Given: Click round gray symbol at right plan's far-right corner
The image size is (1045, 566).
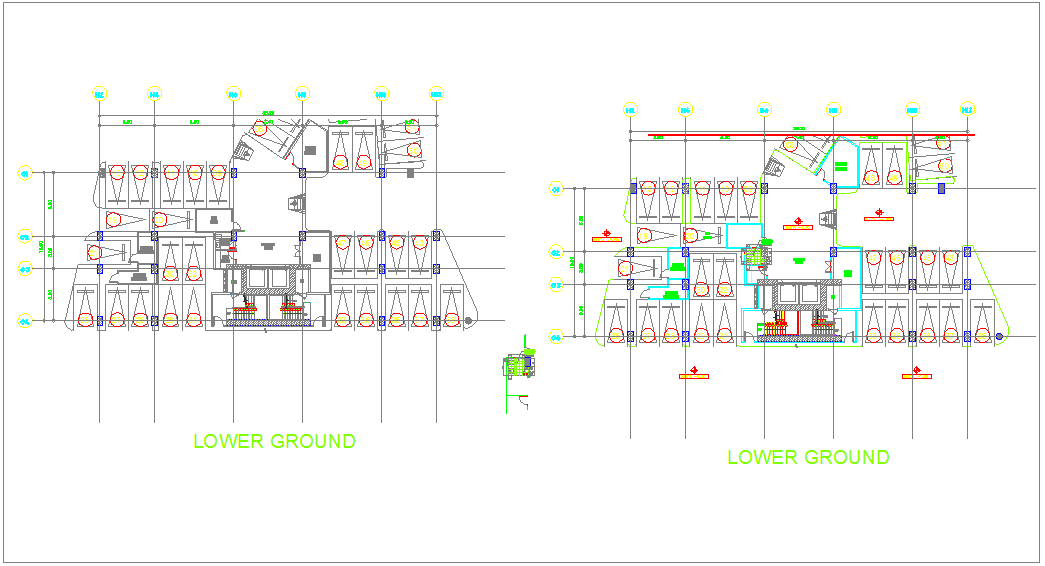Looking at the screenshot, I should (x=999, y=337).
